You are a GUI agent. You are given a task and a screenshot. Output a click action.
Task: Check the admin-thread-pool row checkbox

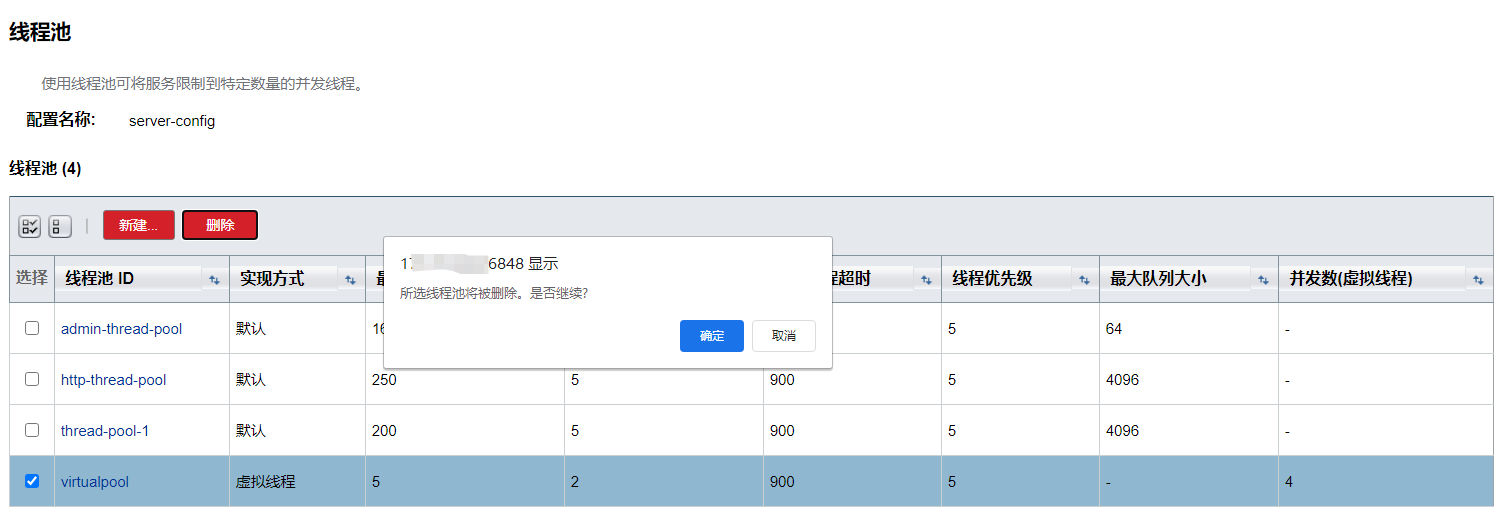32,328
